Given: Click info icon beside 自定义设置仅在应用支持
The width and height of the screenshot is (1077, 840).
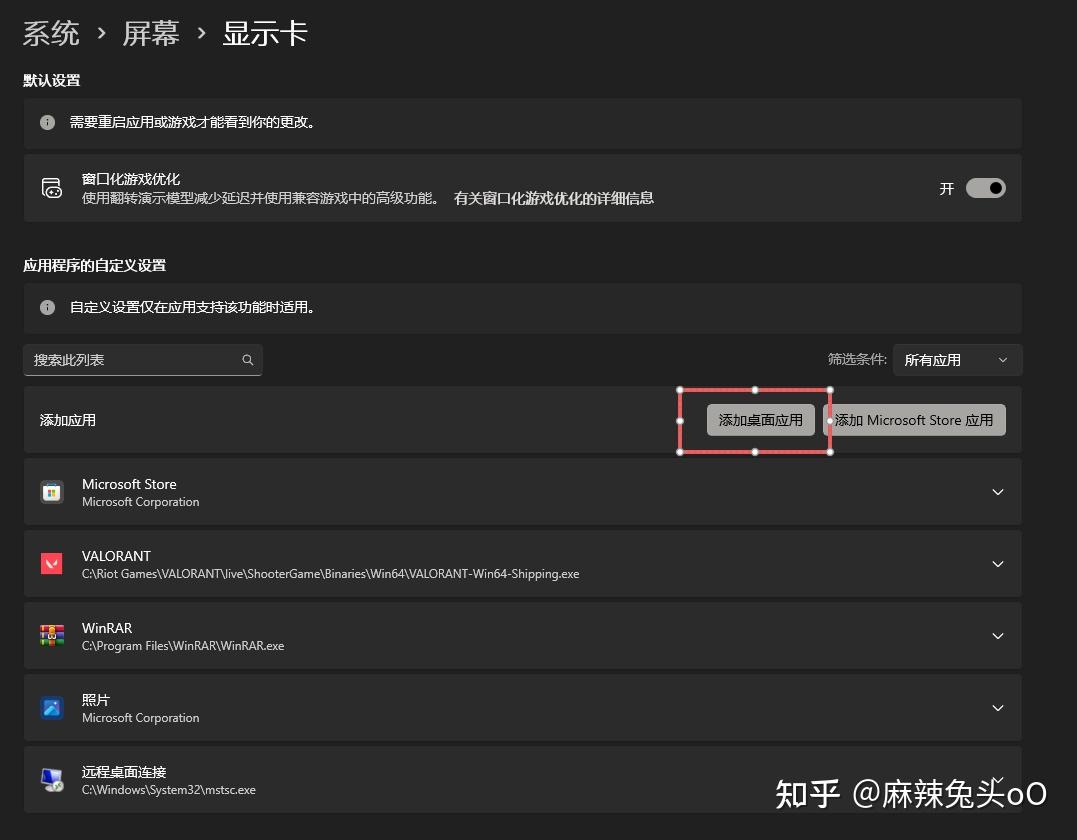Looking at the screenshot, I should (47, 307).
